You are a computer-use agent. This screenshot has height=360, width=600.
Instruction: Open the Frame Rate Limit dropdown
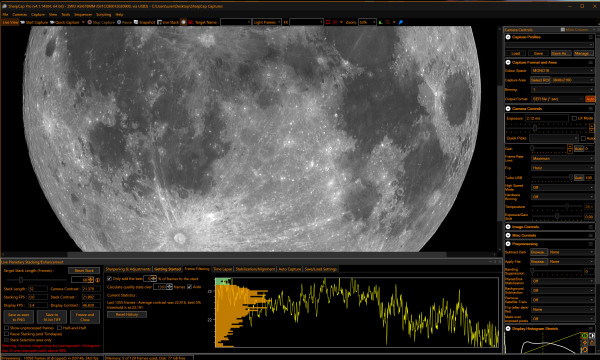point(562,158)
